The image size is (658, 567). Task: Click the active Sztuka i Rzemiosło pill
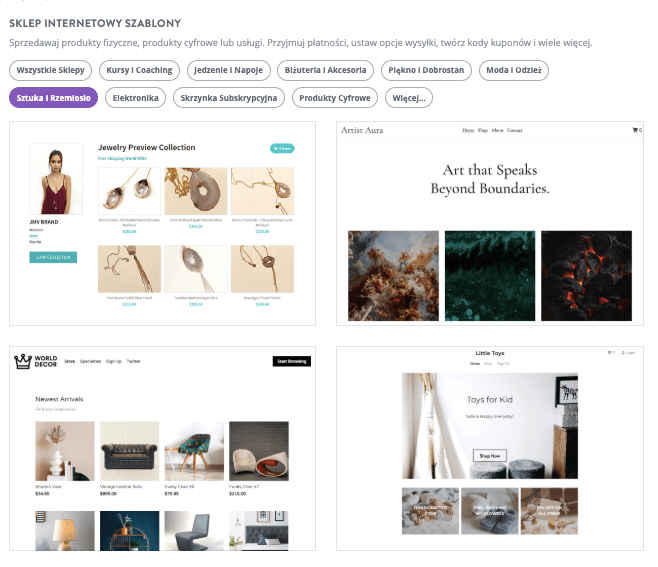(x=53, y=98)
